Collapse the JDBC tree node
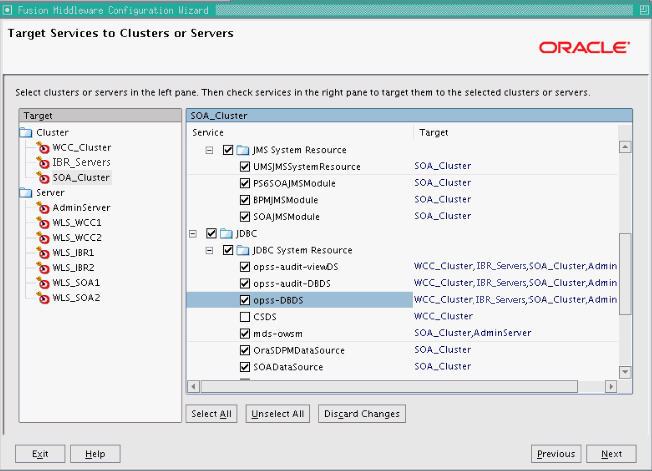 pos(193,234)
